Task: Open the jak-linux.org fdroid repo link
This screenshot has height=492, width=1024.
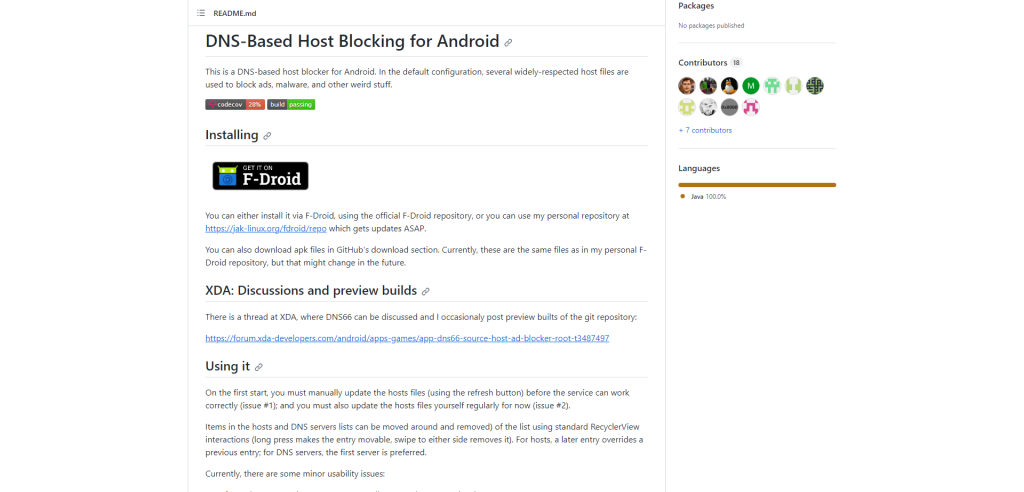Action: click(266, 229)
